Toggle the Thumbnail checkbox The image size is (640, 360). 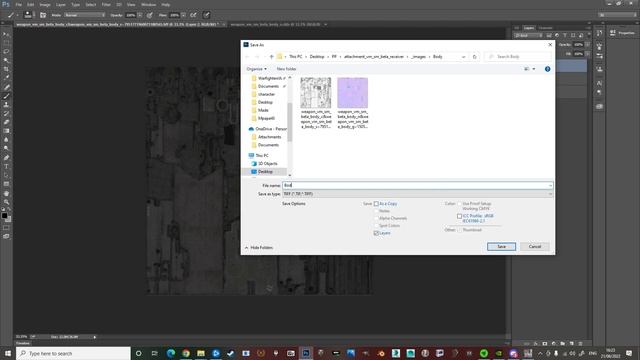pyautogui.click(x=459, y=230)
